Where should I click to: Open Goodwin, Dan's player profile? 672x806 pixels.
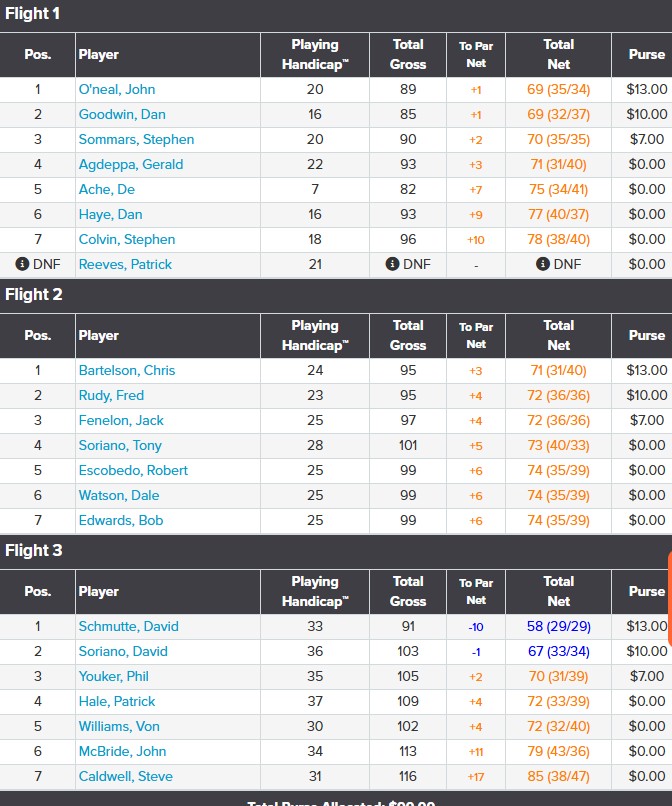click(x=122, y=114)
